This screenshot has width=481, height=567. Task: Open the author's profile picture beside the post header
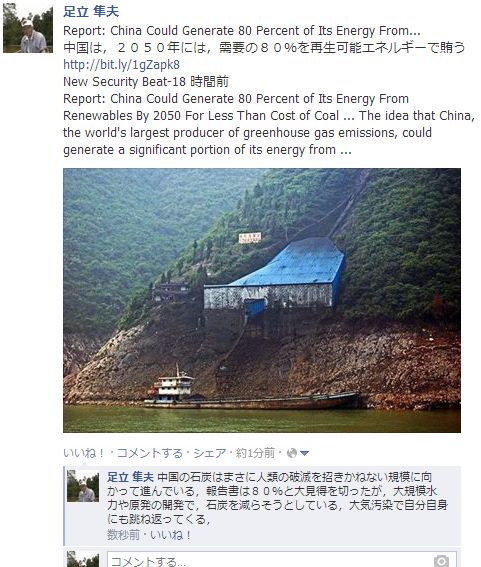click(x=28, y=28)
